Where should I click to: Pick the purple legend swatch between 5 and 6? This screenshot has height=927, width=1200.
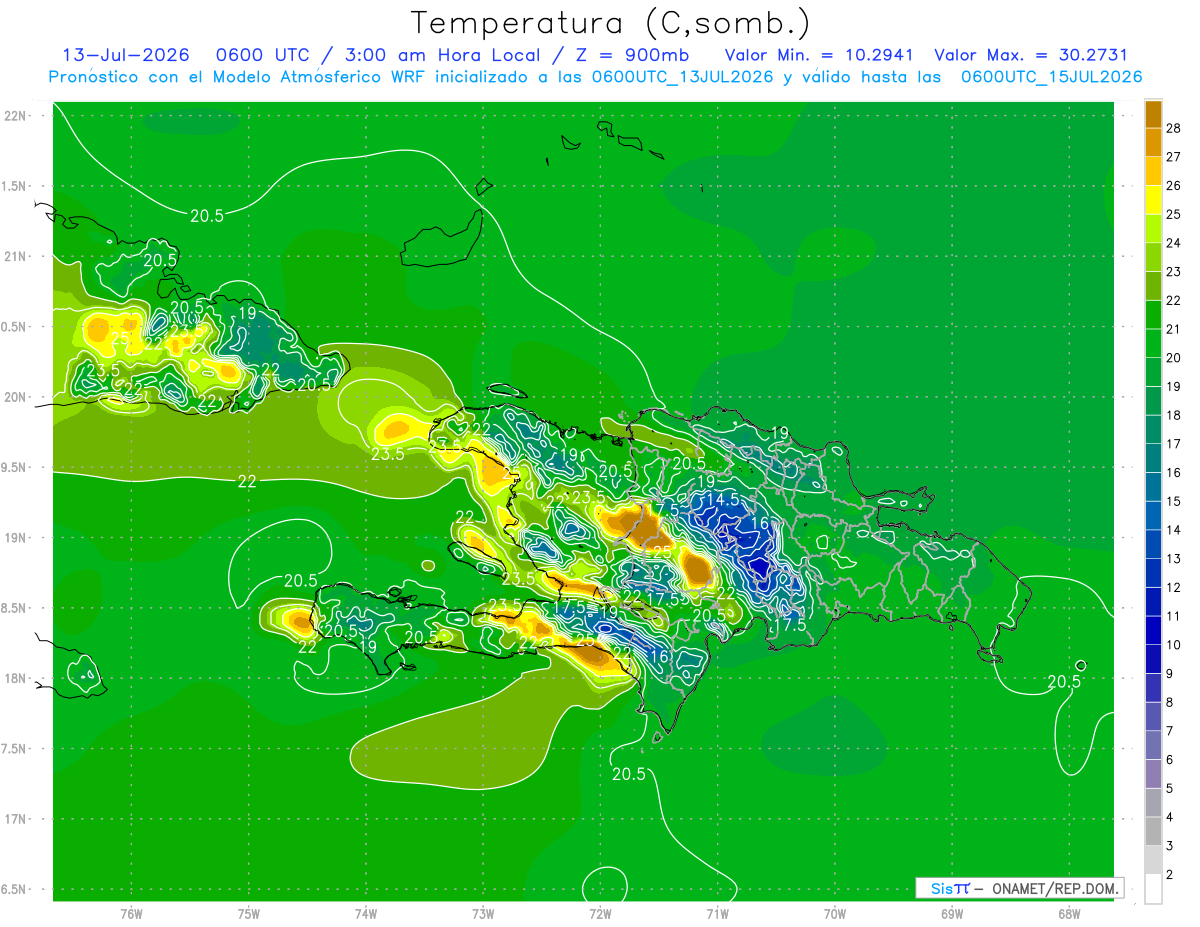pyautogui.click(x=1153, y=775)
